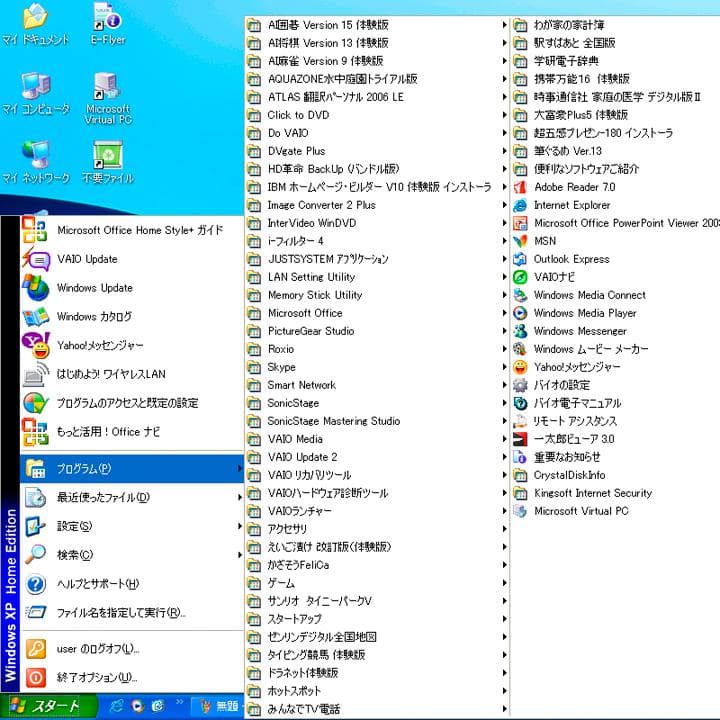Open LAN Setting Utility folder
Viewport: 720px width, 720px height.
(x=378, y=277)
